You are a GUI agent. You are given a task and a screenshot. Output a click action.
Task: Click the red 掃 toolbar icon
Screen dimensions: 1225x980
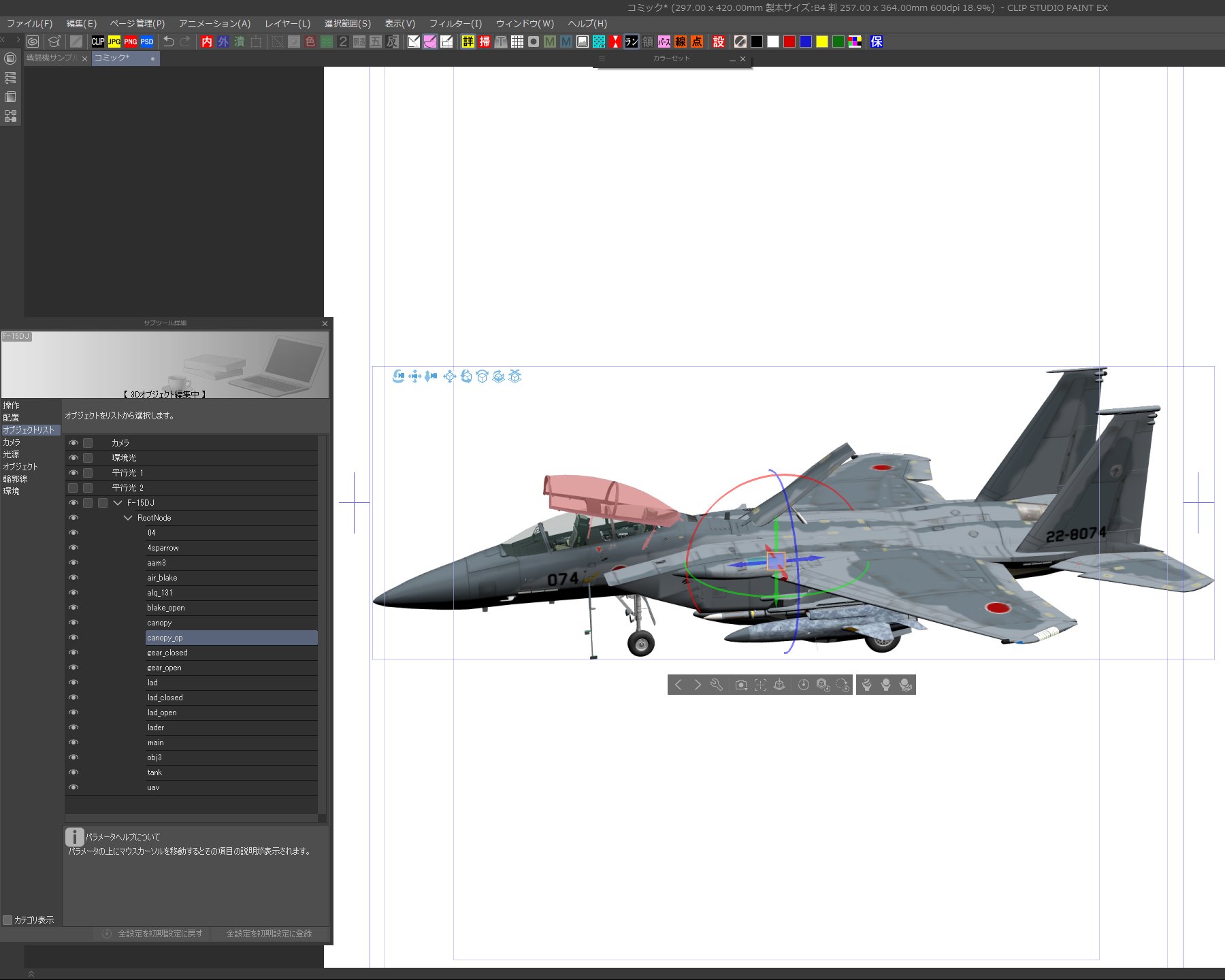tap(485, 42)
